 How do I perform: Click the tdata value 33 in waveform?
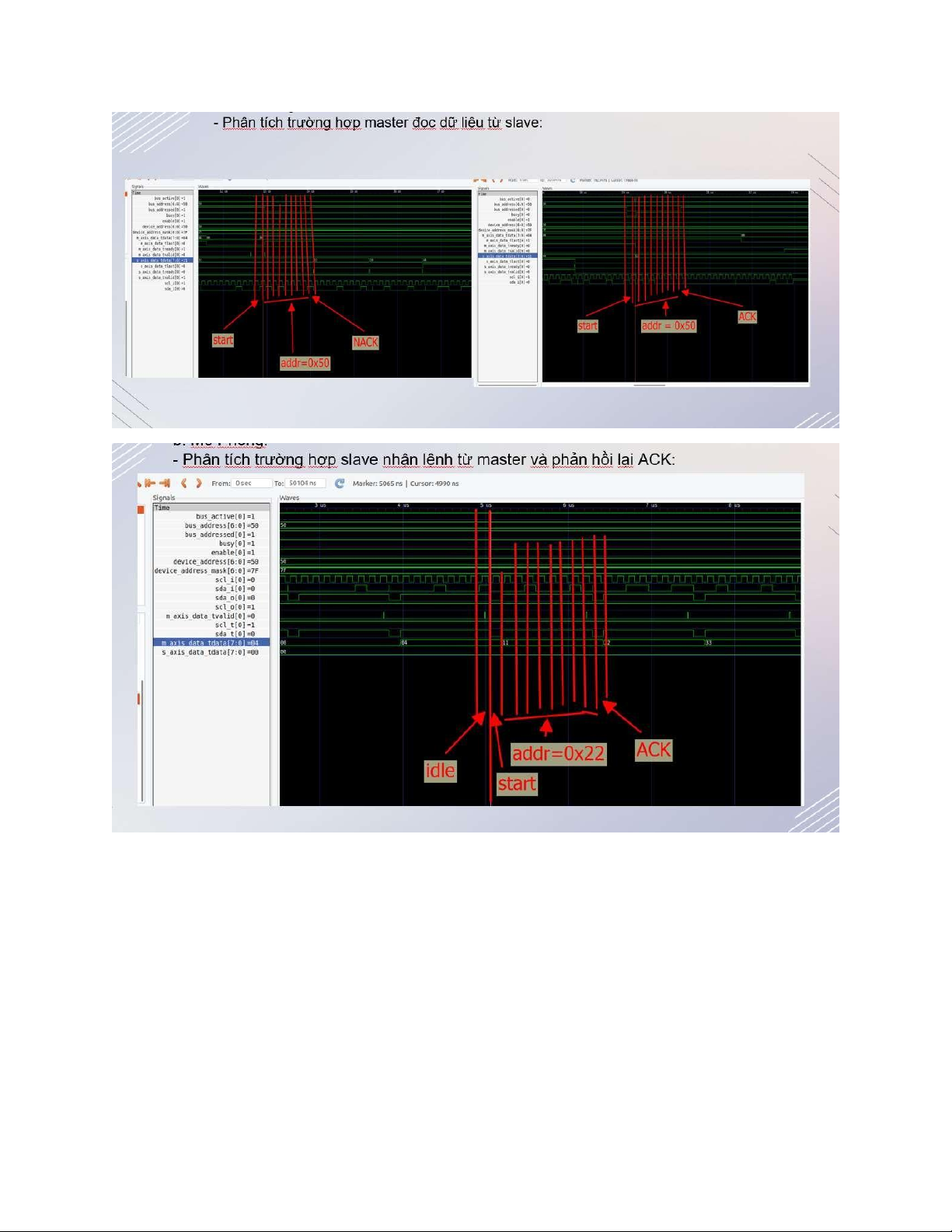pos(708,643)
